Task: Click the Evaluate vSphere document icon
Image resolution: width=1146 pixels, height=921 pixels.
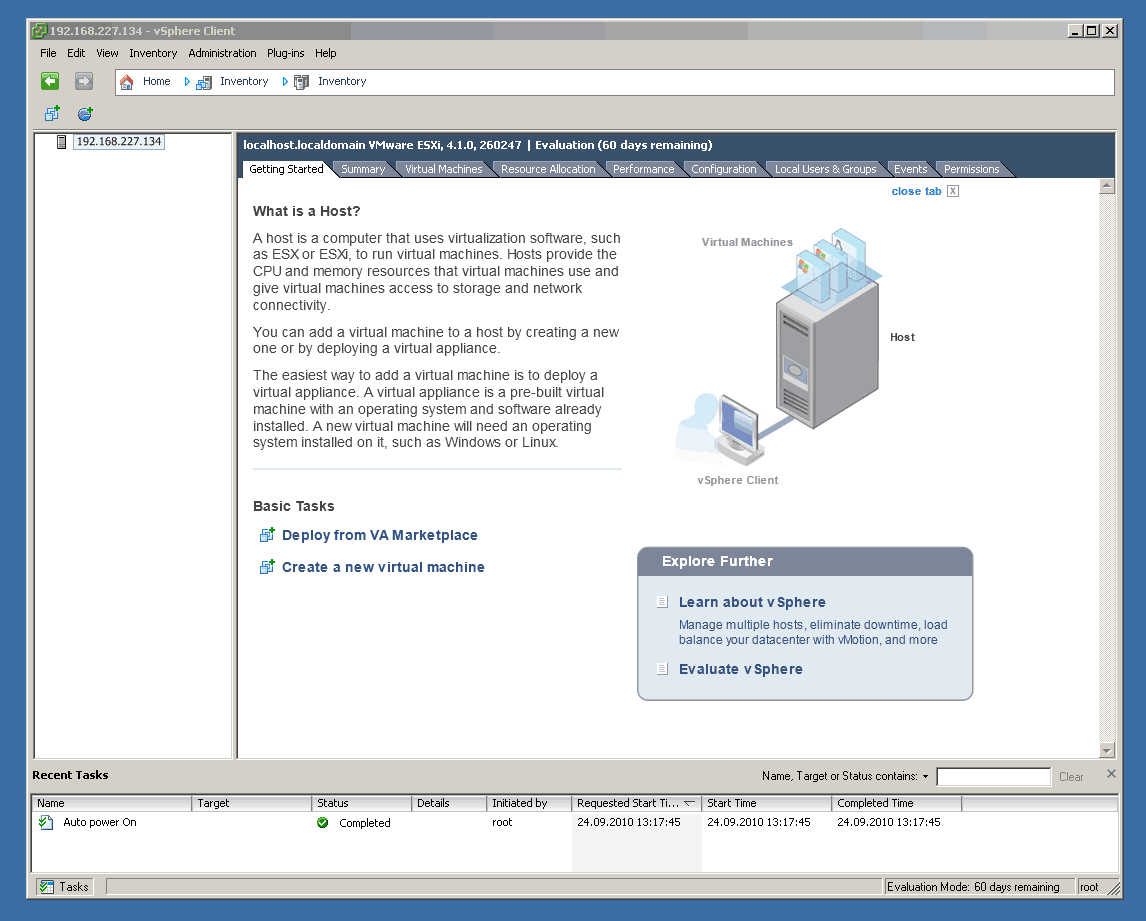Action: point(662,669)
